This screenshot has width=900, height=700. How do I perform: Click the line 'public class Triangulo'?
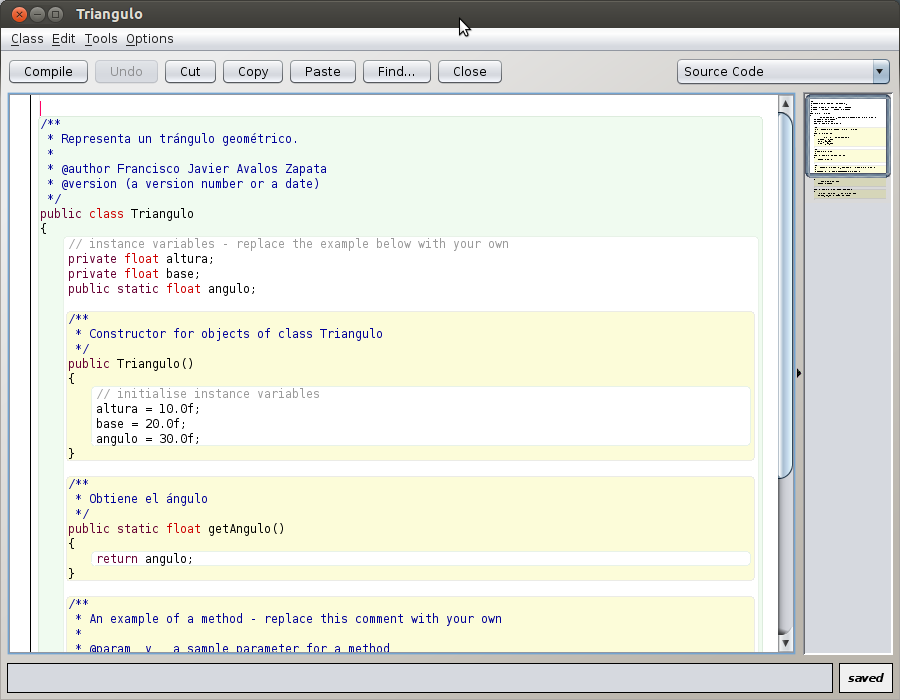point(117,213)
